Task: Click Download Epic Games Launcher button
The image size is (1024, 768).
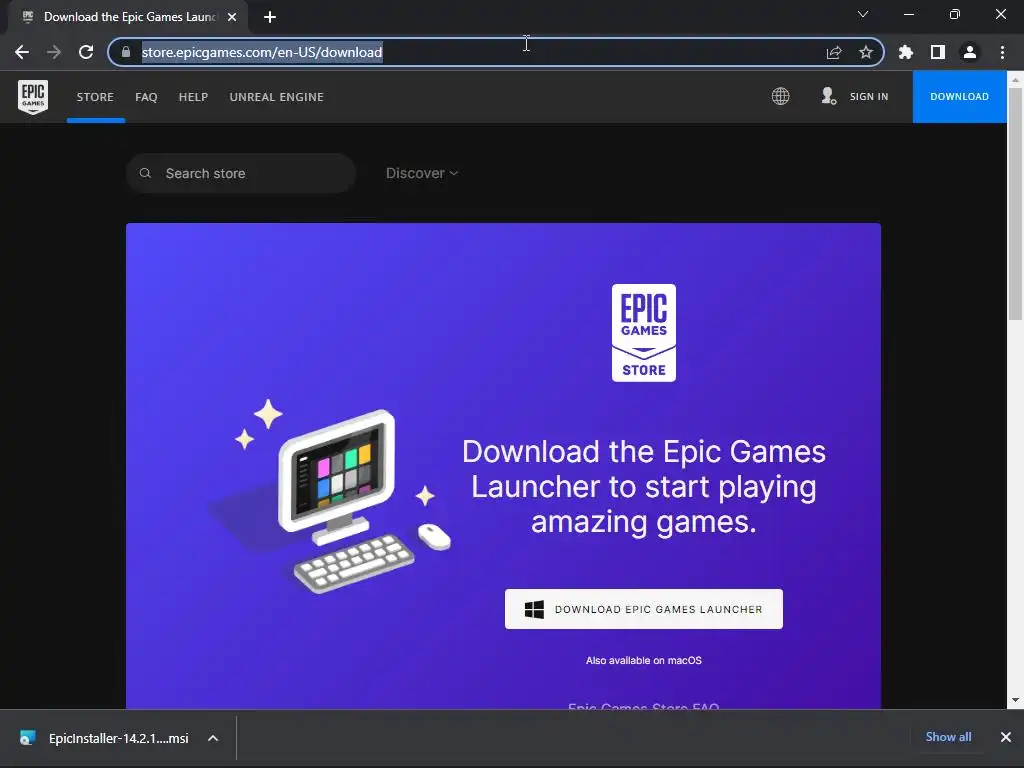Action: [643, 609]
